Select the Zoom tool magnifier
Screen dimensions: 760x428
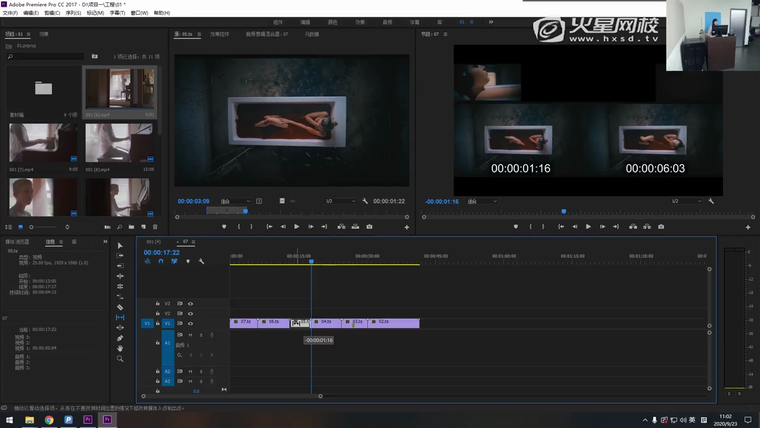tap(120, 360)
